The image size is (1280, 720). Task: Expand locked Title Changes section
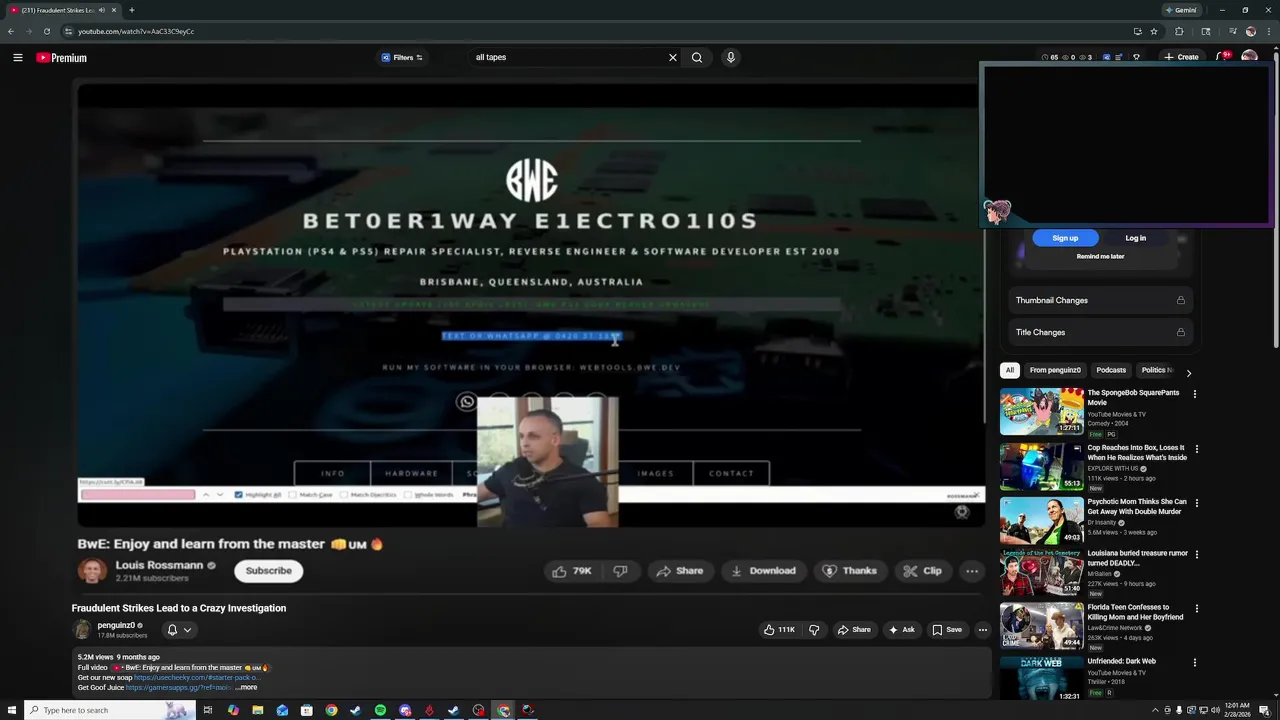(x=1100, y=333)
